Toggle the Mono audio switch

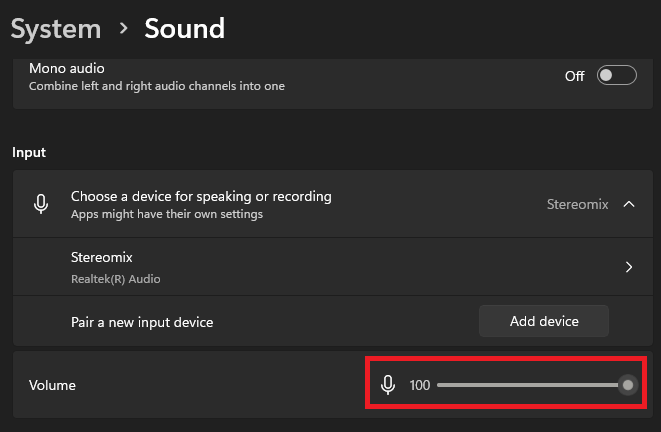click(616, 76)
